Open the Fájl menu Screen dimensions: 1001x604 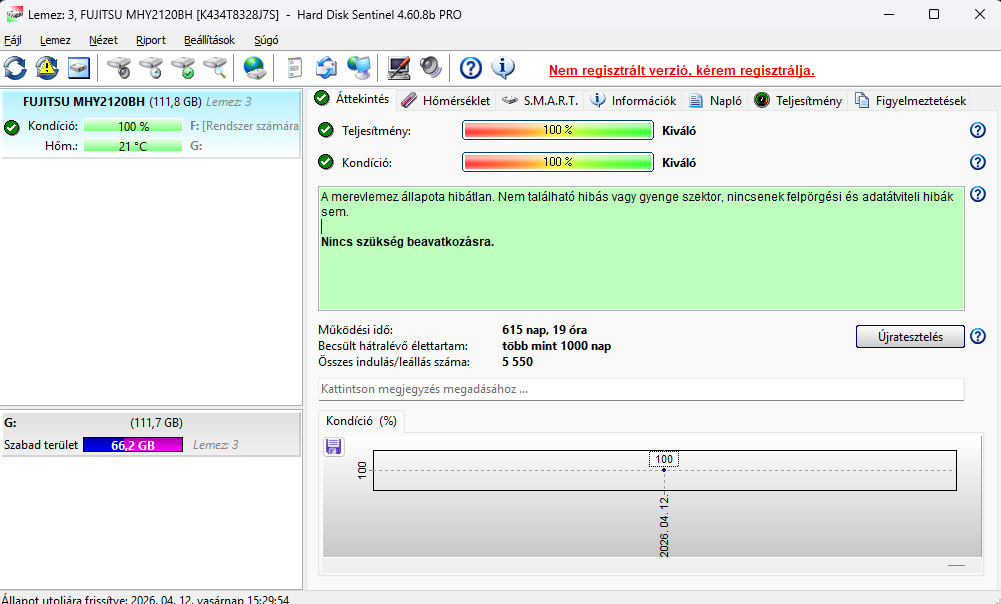coord(13,40)
